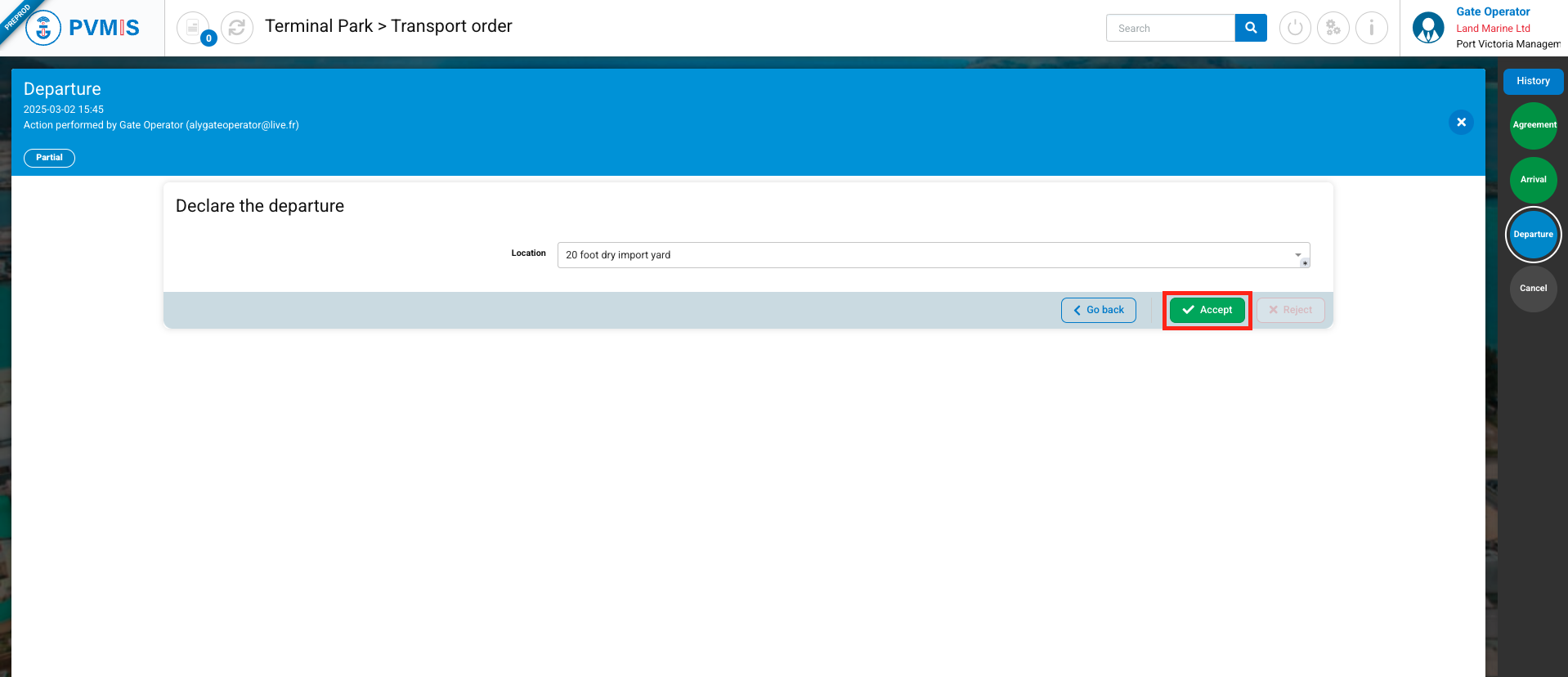This screenshot has width=1568, height=677.
Task: Open the '20 foot dry import yard' combo box
Action: pyautogui.click(x=924, y=255)
